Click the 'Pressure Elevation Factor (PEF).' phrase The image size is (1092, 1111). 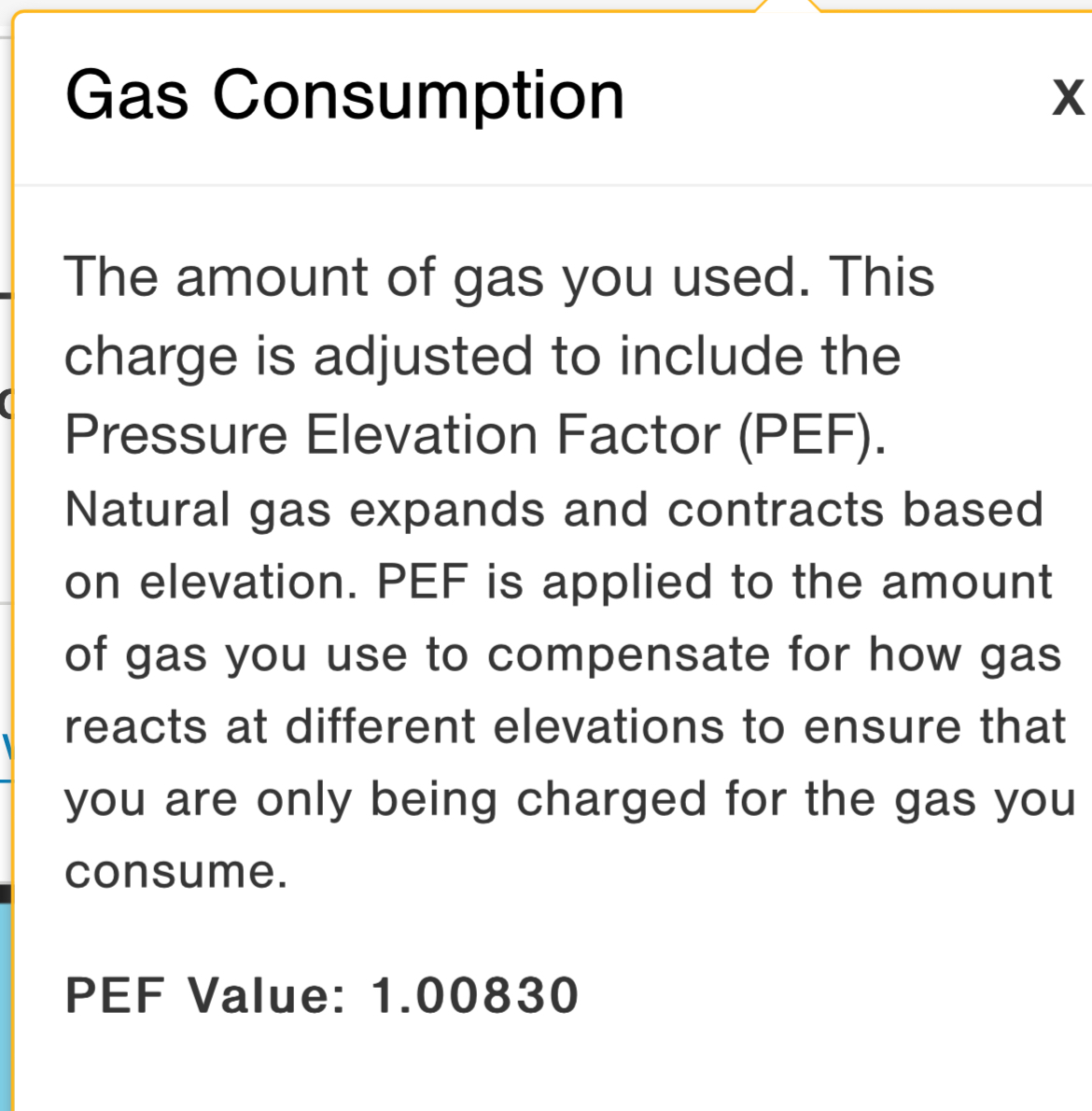coord(475,435)
